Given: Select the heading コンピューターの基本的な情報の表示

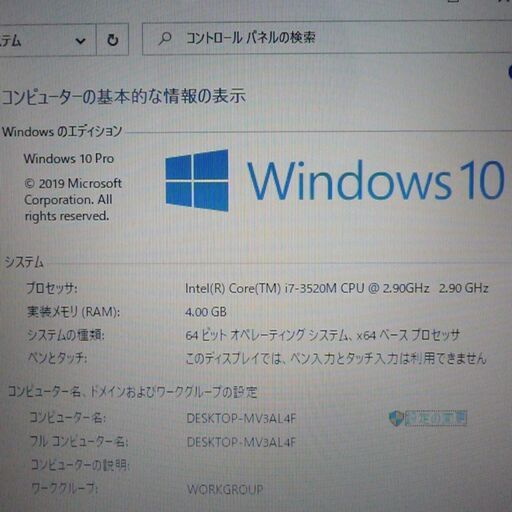Looking at the screenshot, I should [124, 96].
